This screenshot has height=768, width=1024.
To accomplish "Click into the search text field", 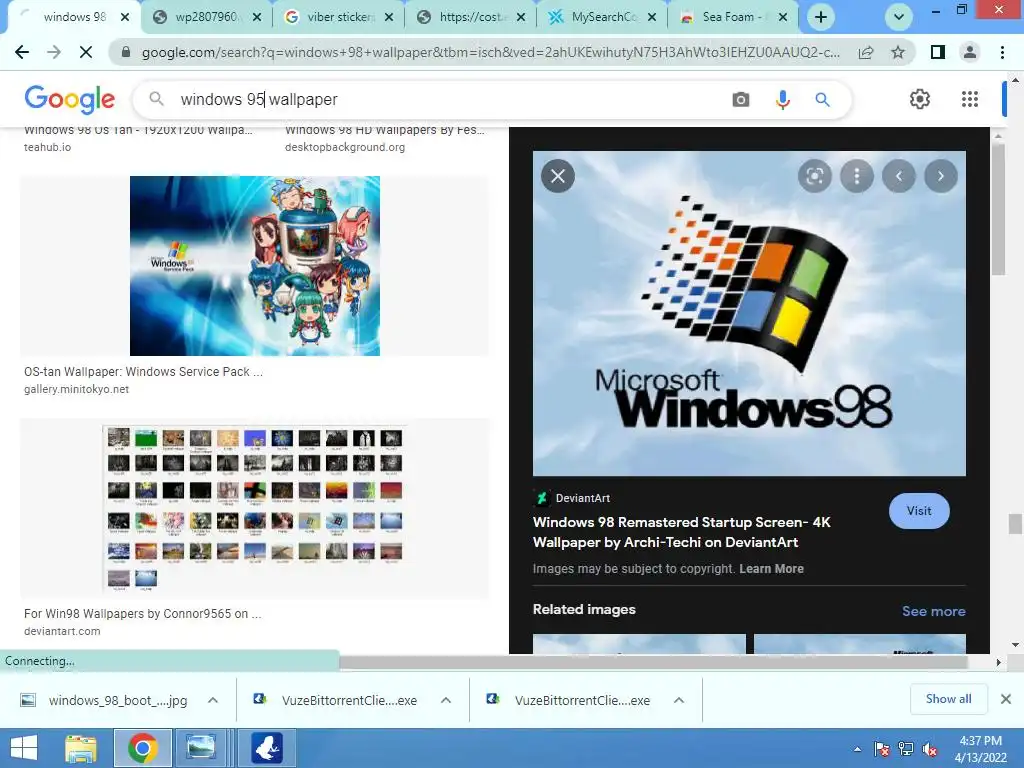I will (x=451, y=99).
